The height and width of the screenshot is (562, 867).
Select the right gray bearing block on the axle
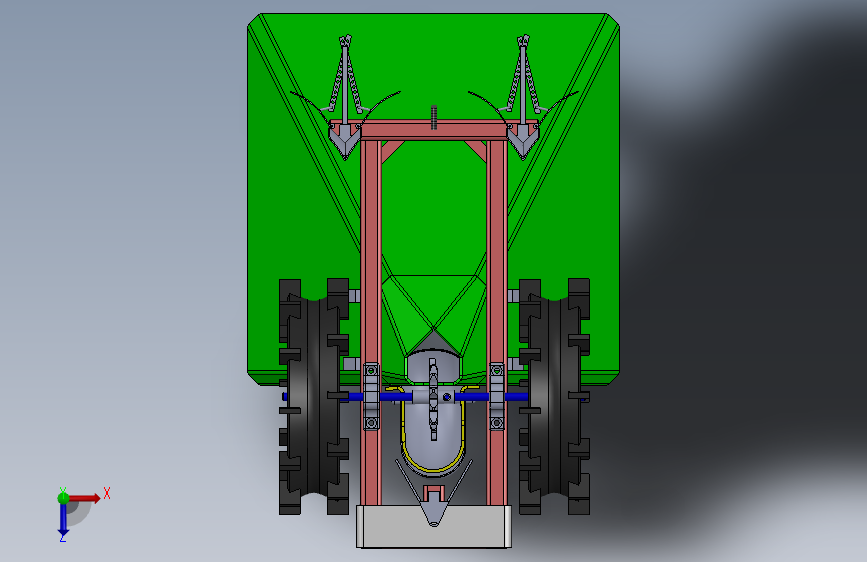[x=497, y=396]
